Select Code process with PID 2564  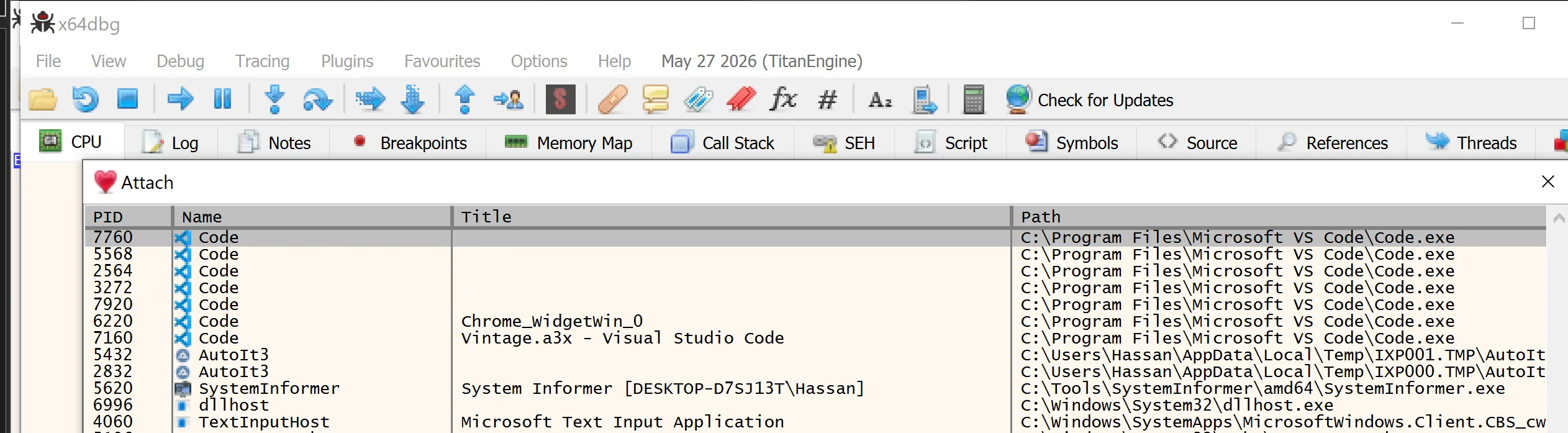click(815, 271)
